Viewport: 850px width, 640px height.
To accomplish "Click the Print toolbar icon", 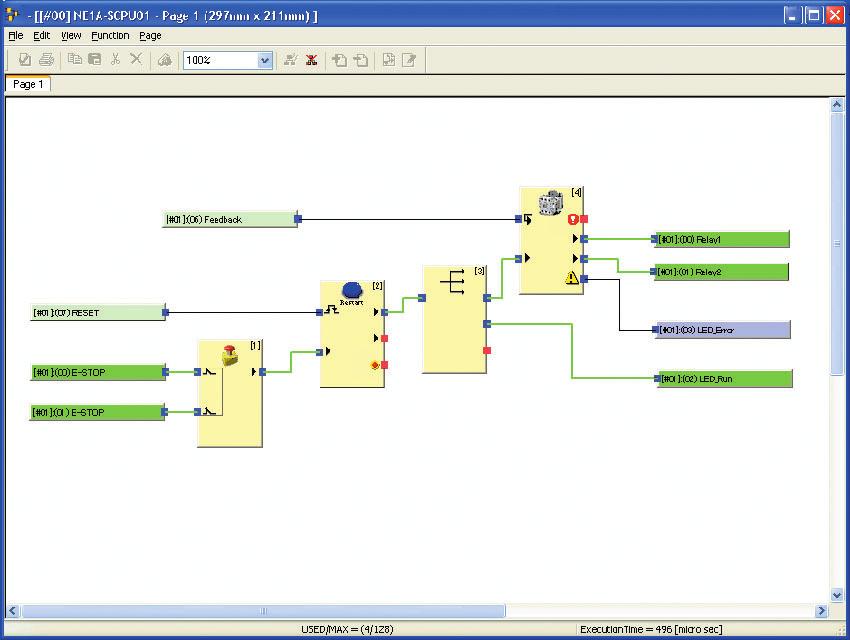I will tap(47, 60).
